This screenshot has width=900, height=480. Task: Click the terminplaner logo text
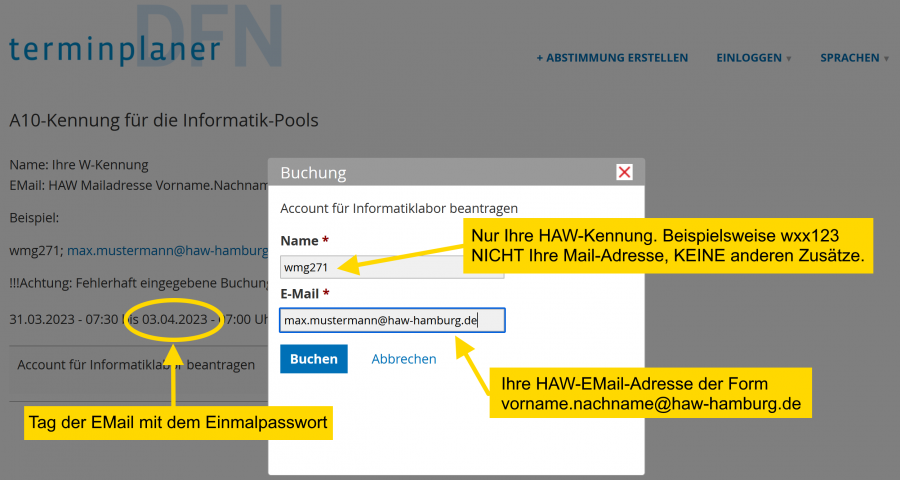(114, 49)
